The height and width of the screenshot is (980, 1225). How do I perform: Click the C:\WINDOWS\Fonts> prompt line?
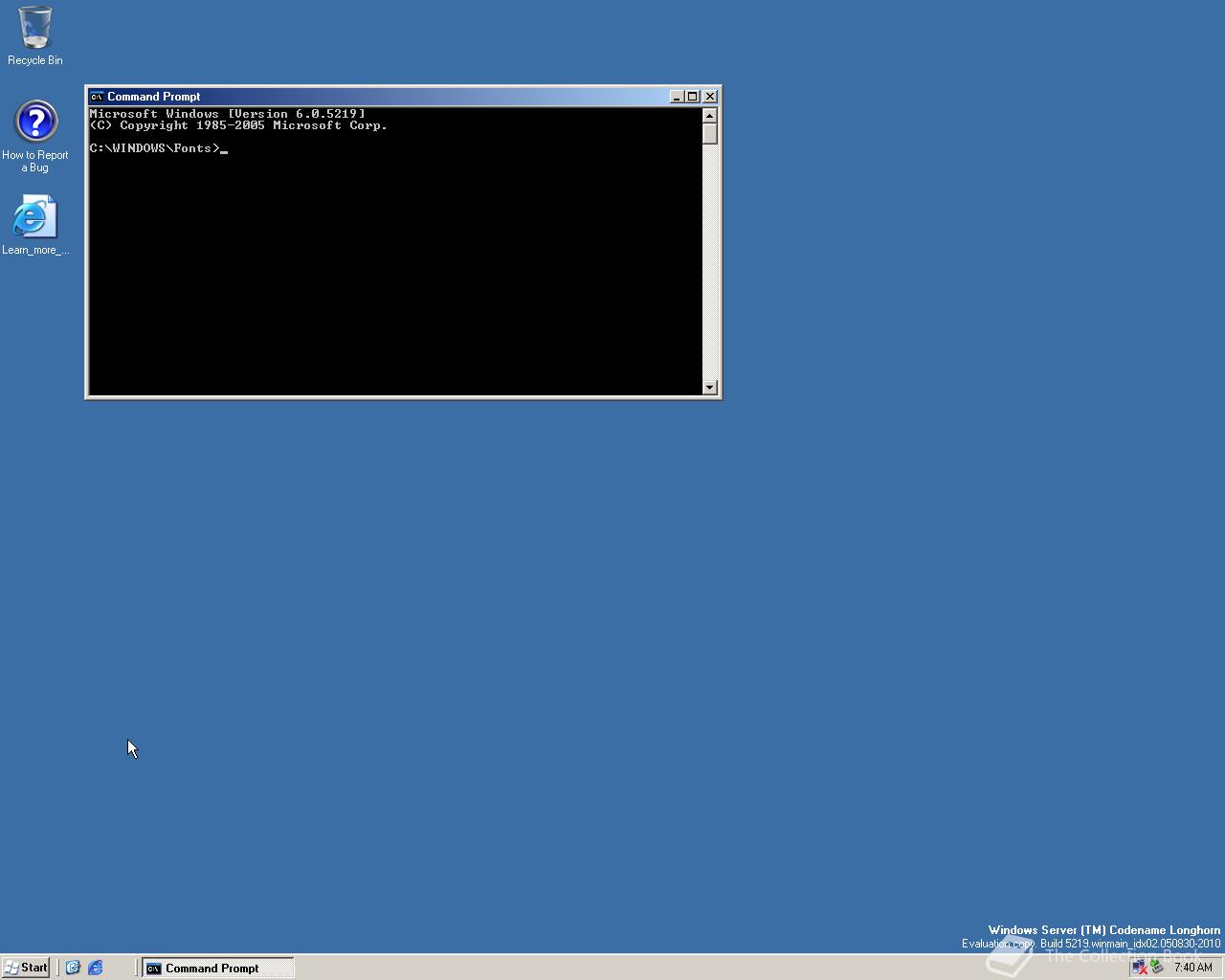159,148
